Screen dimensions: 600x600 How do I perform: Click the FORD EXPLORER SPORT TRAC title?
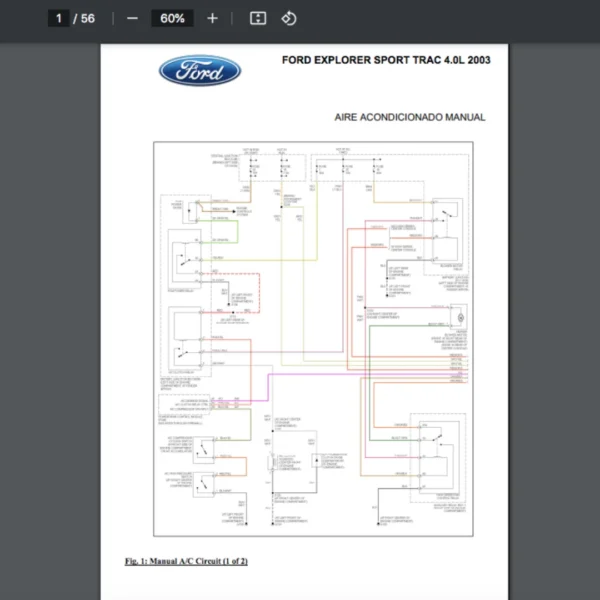point(386,60)
